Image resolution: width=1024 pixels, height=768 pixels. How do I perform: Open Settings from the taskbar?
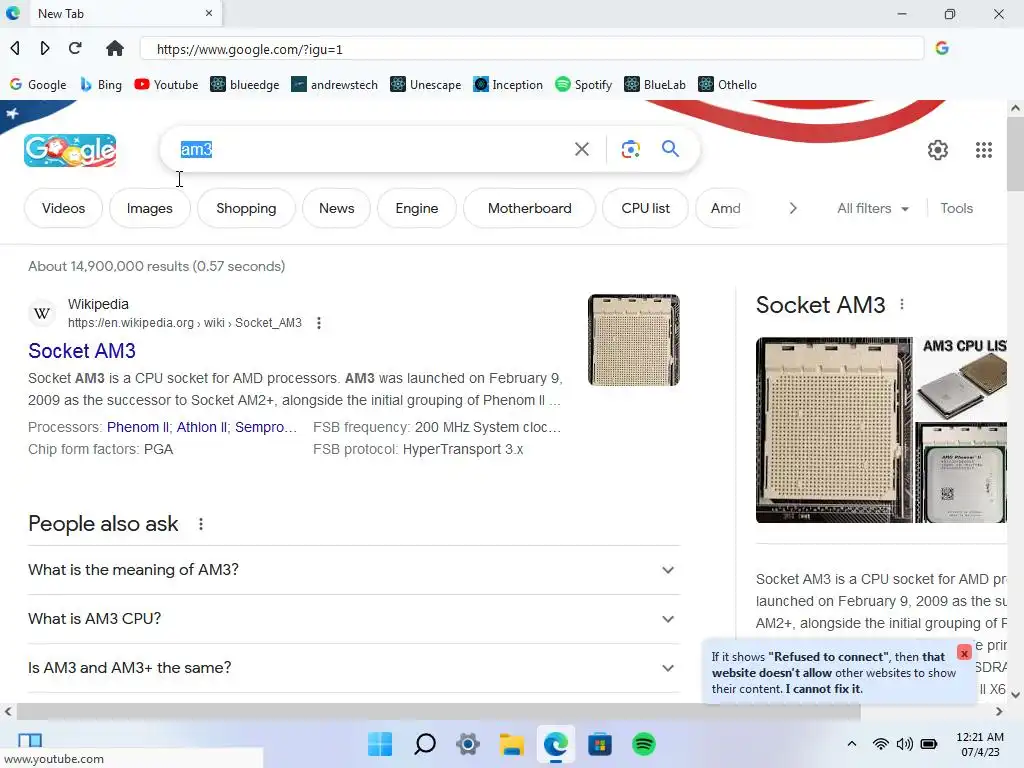tap(468, 744)
